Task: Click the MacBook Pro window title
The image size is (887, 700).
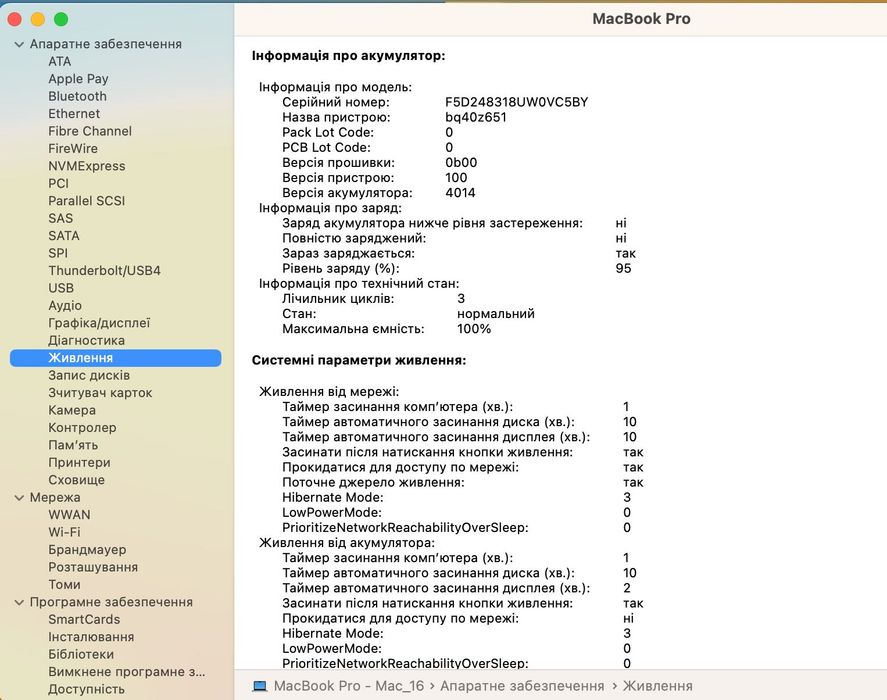Action: pyautogui.click(x=641, y=19)
